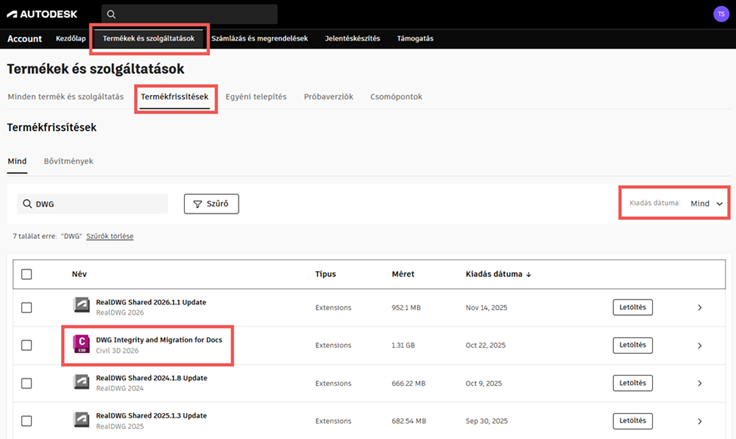Select the Bővítmények sub-tab
The width and height of the screenshot is (736, 439).
[x=69, y=161]
